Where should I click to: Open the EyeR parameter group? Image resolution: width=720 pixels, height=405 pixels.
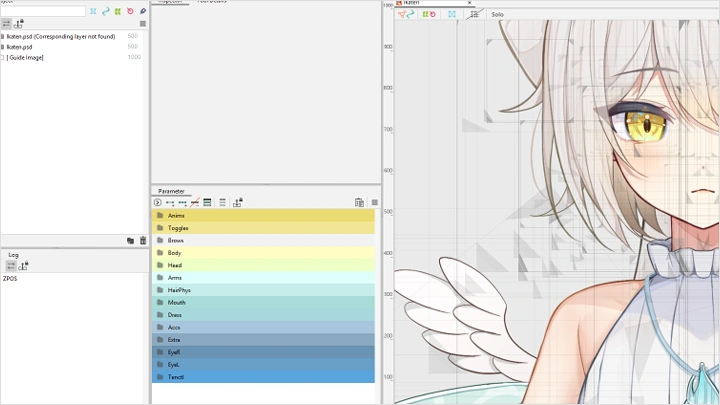tap(263, 352)
